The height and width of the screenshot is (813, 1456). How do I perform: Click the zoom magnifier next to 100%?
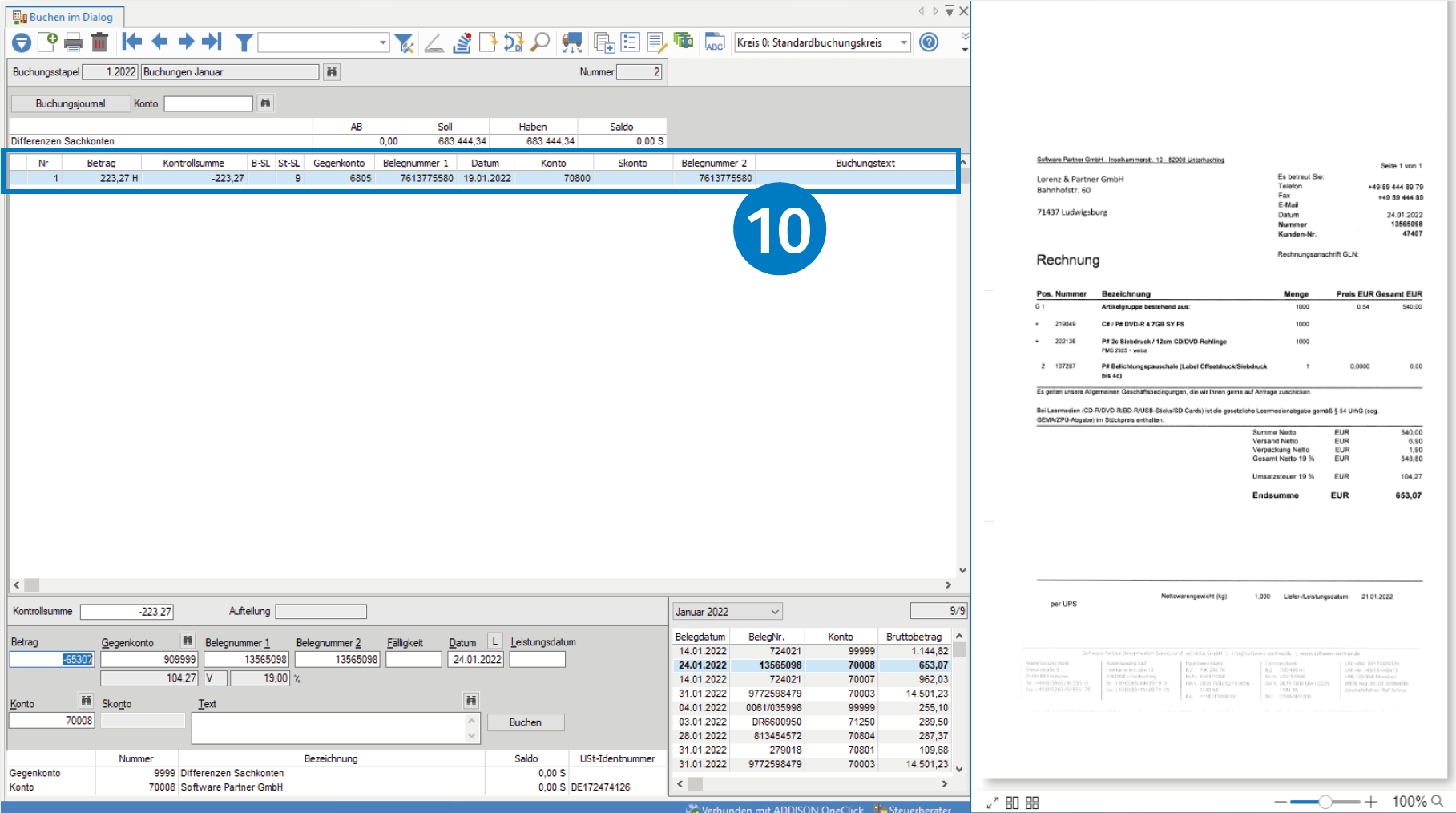pyautogui.click(x=1438, y=801)
